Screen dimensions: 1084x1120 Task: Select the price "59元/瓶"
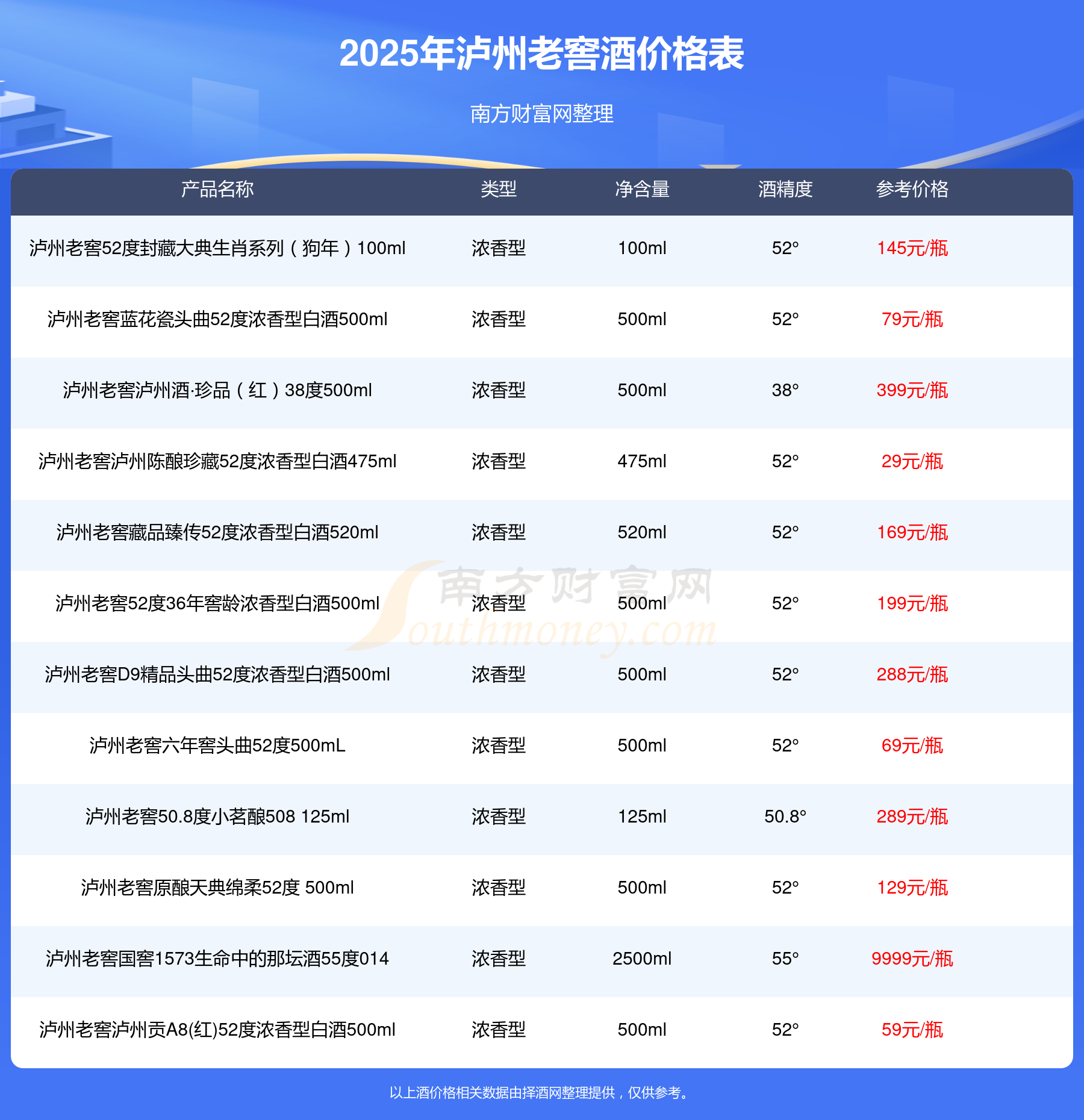coord(912,1030)
